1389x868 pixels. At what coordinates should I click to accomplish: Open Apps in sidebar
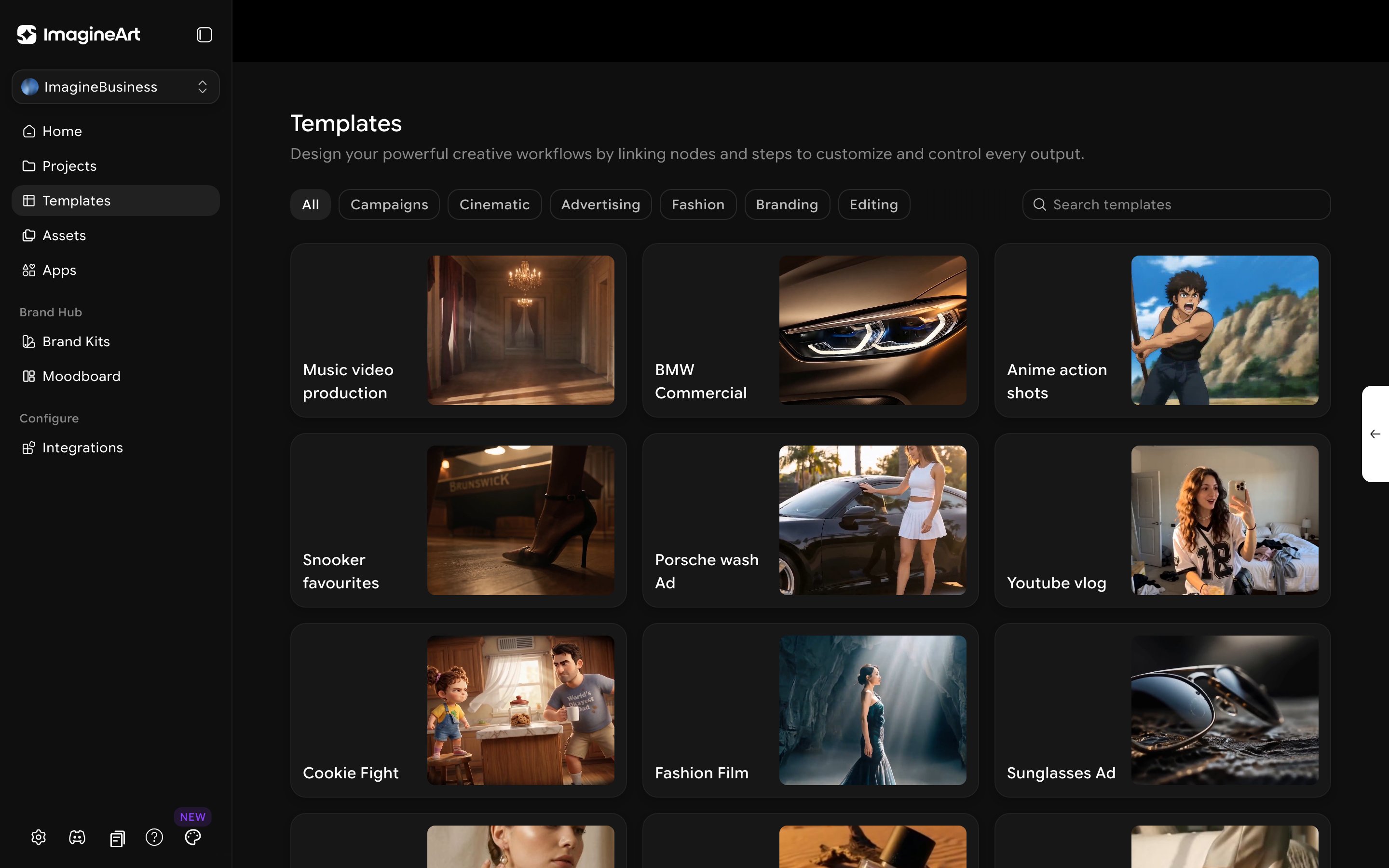coord(115,270)
